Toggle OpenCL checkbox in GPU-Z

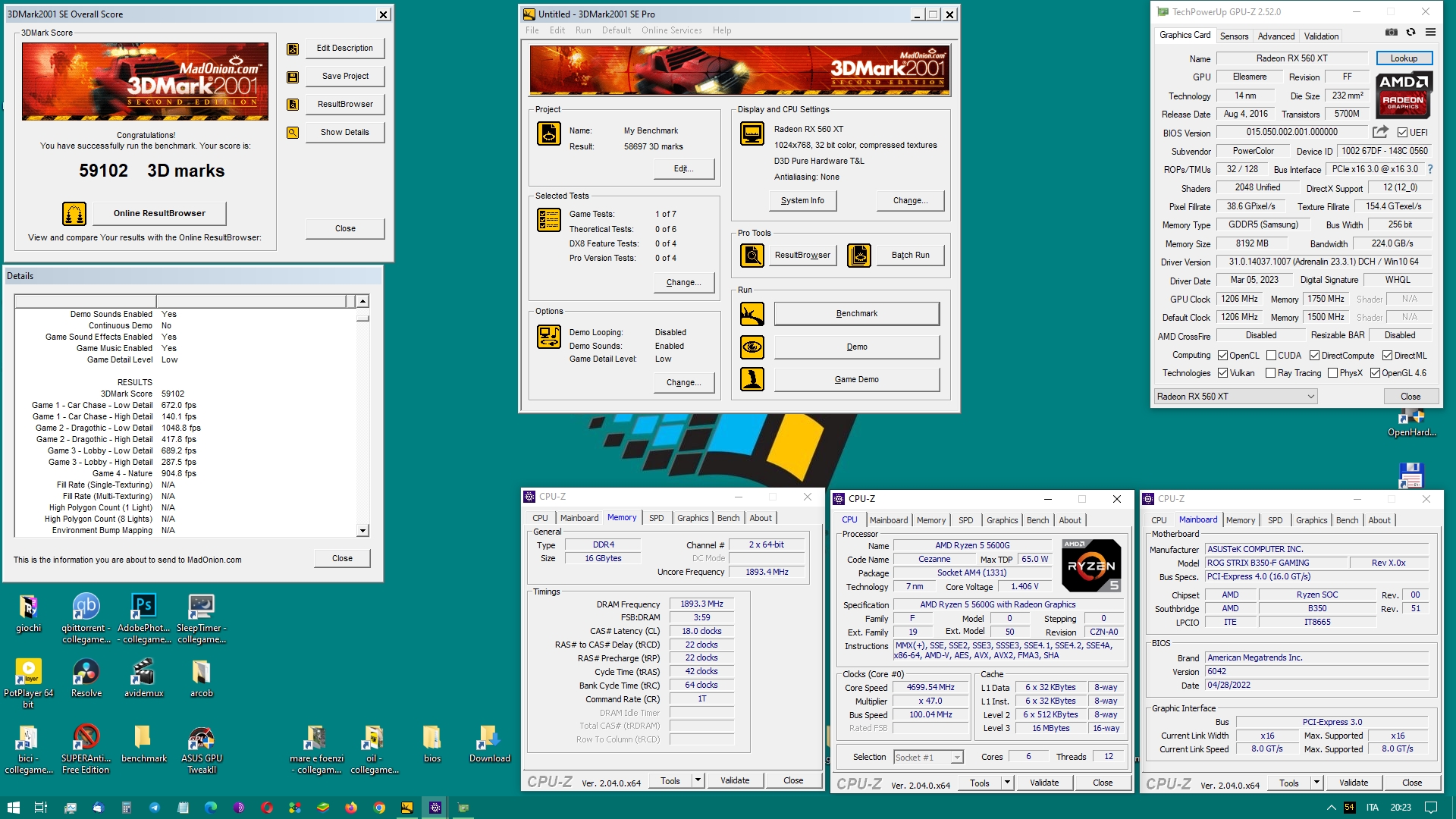(x=1222, y=356)
